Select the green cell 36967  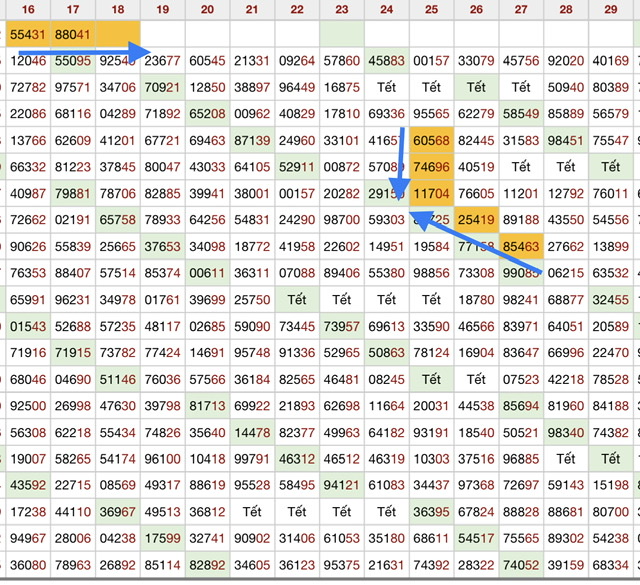(117, 512)
